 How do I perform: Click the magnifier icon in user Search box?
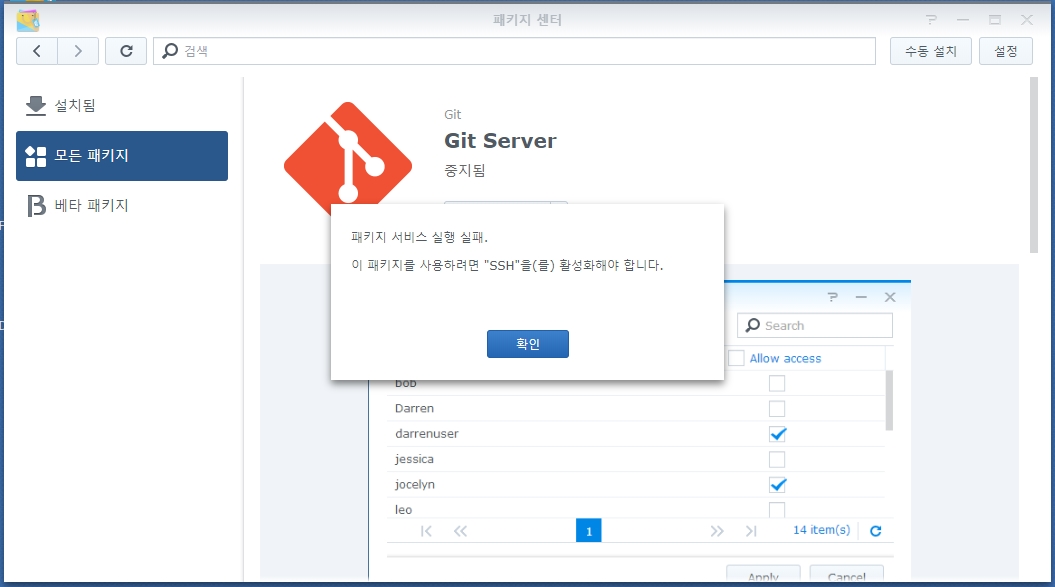pyautogui.click(x=753, y=325)
